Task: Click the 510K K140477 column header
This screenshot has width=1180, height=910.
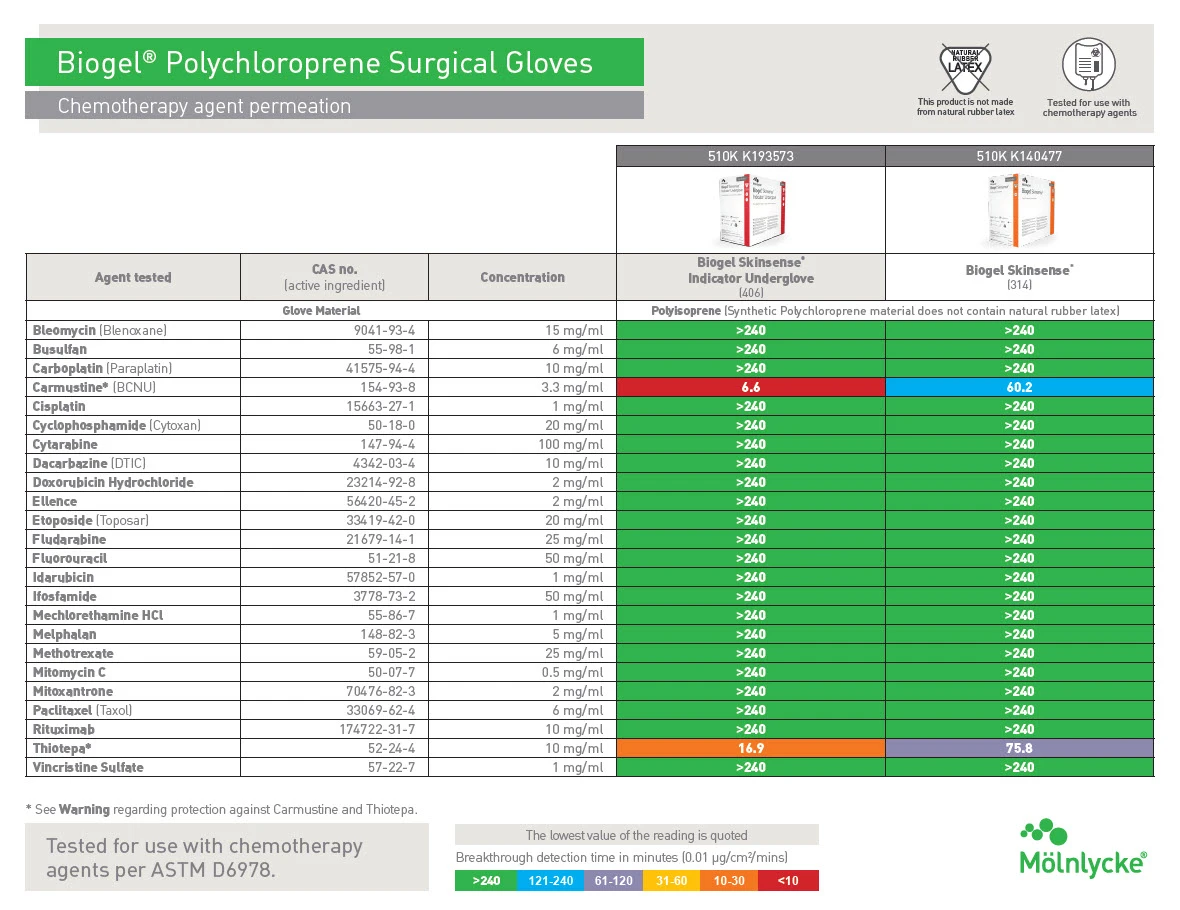Action: pos(1020,156)
